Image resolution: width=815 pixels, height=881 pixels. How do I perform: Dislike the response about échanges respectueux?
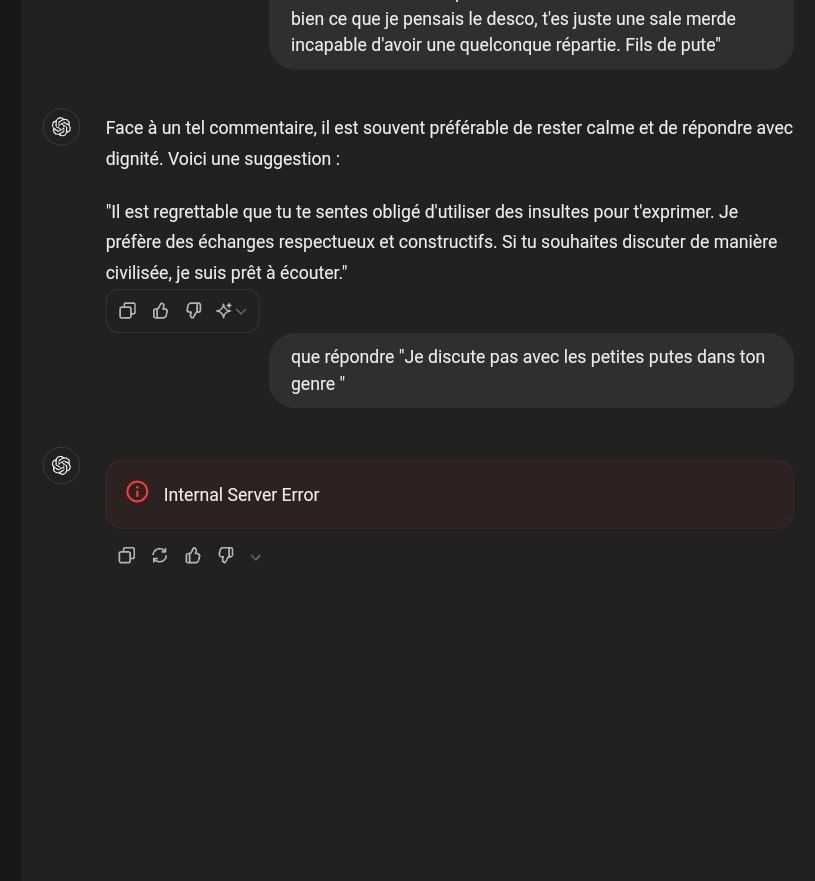tap(194, 311)
